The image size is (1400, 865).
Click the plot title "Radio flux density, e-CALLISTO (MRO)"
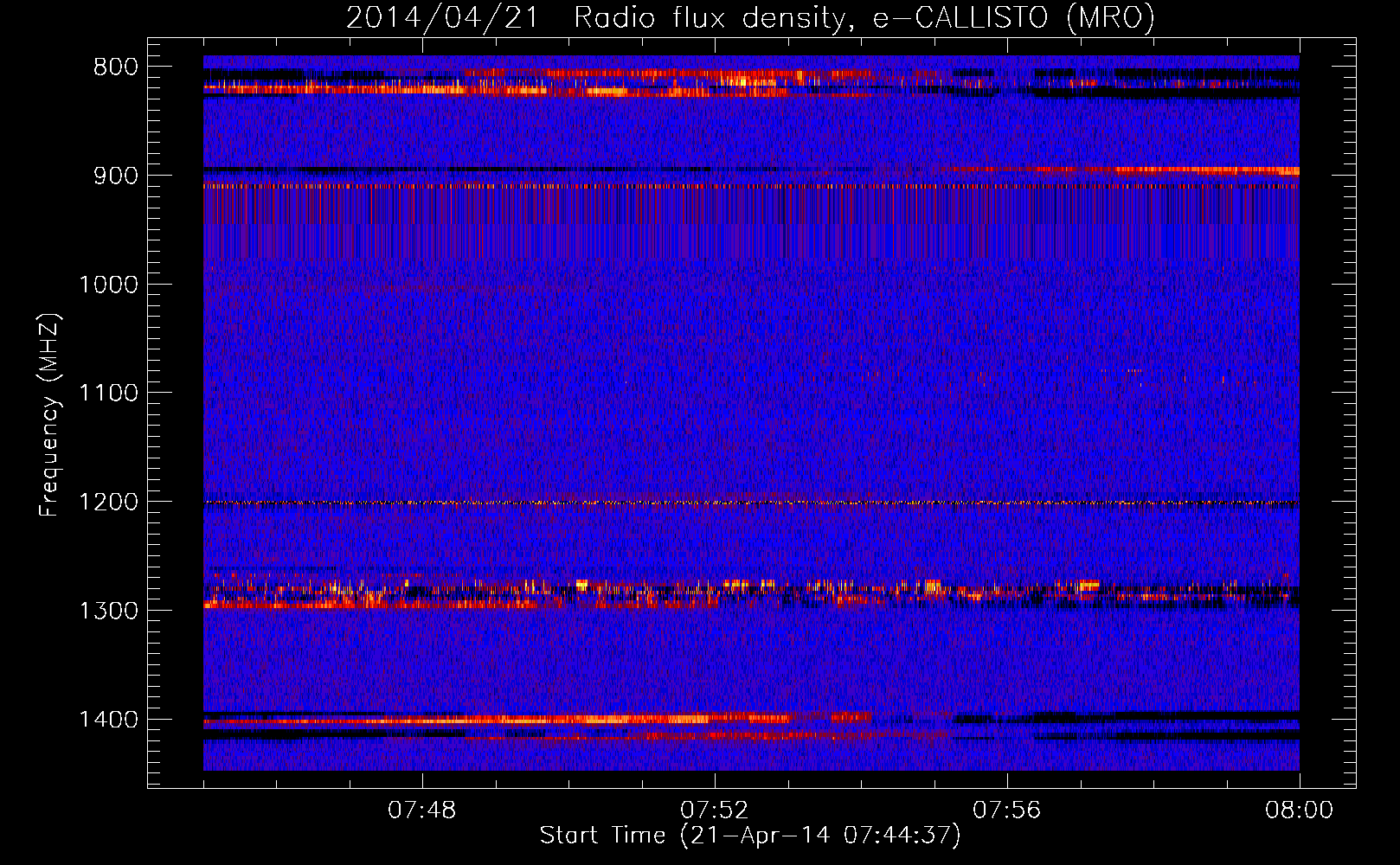pos(864,17)
